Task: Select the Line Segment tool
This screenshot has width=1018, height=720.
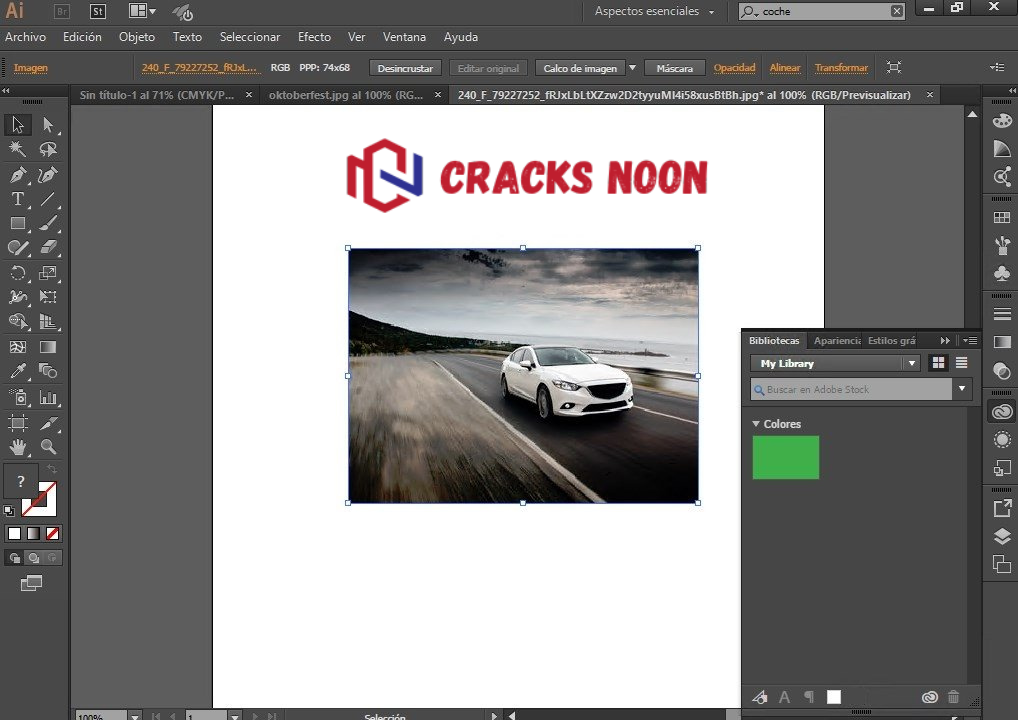Action: point(47,199)
